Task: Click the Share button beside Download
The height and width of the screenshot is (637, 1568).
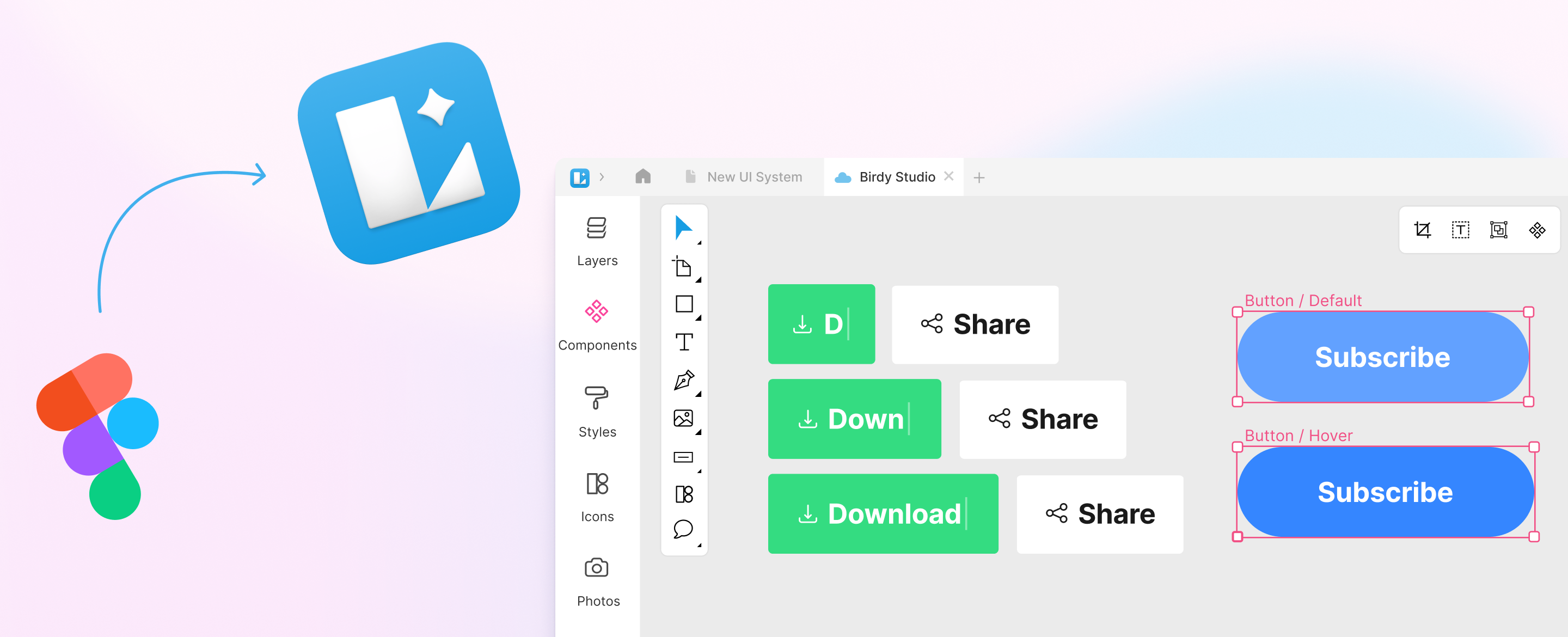Action: pyautogui.click(x=1099, y=514)
